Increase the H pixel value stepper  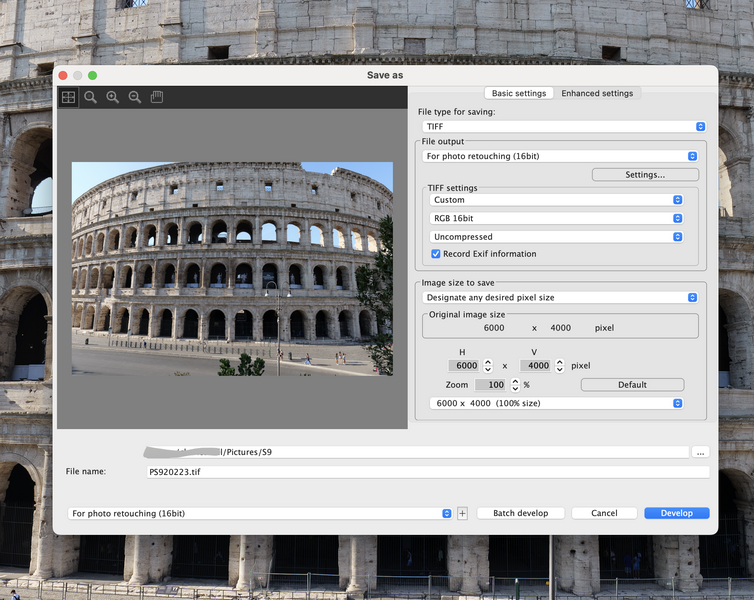coord(488,362)
